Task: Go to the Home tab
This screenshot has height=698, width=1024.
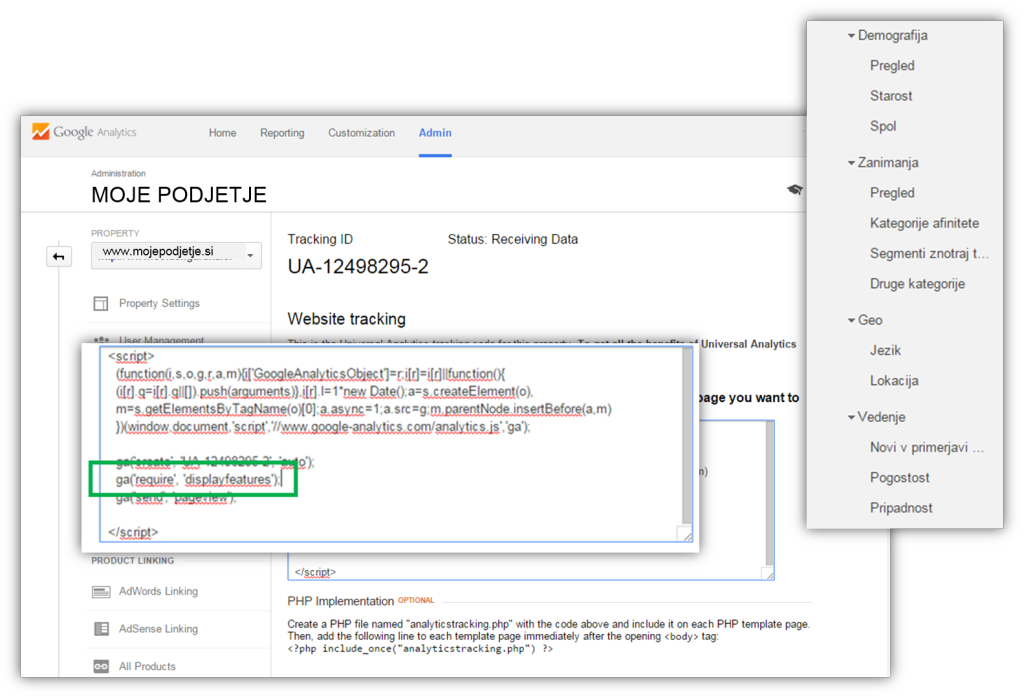Action: 222,133
